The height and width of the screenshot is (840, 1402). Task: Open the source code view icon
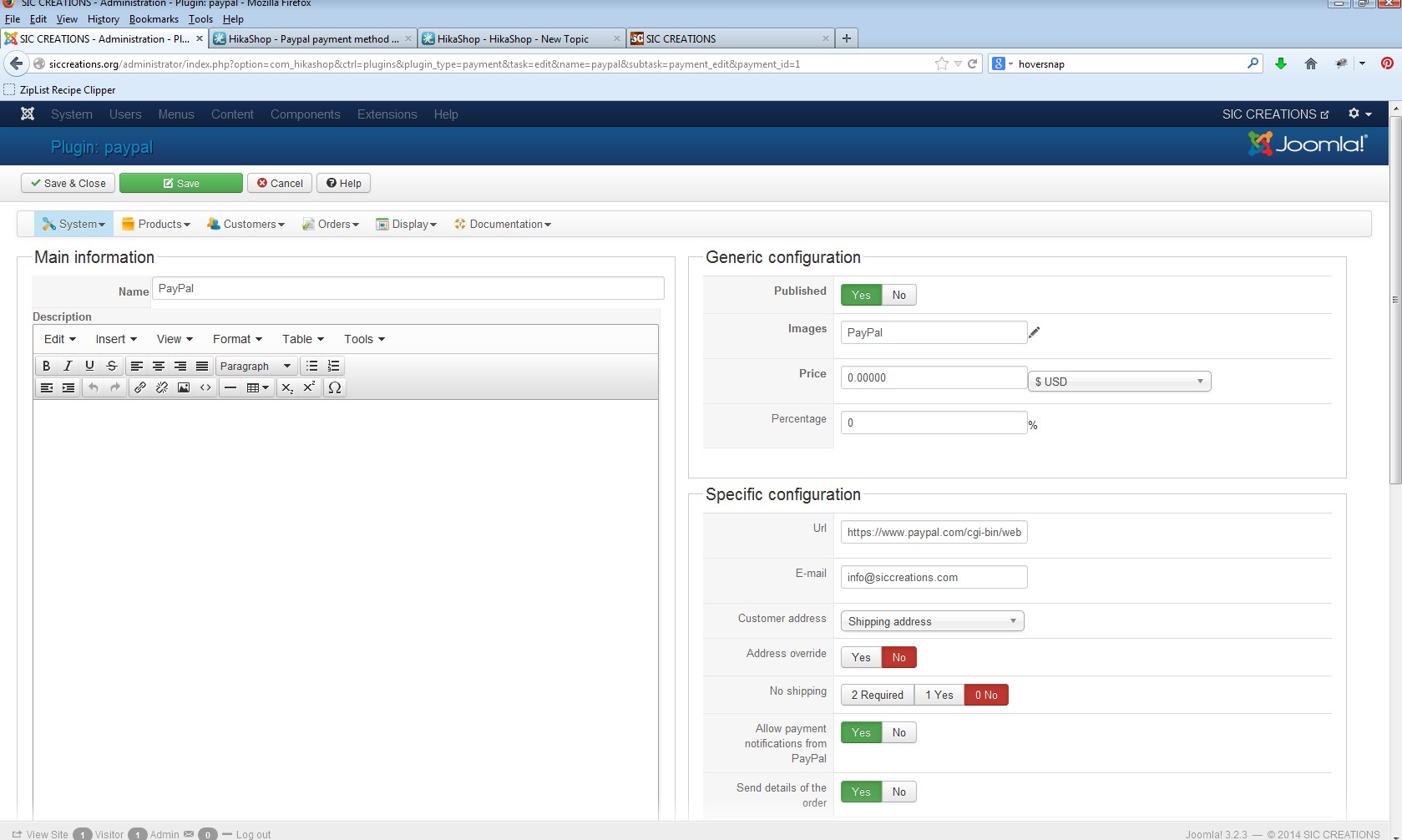click(x=205, y=387)
